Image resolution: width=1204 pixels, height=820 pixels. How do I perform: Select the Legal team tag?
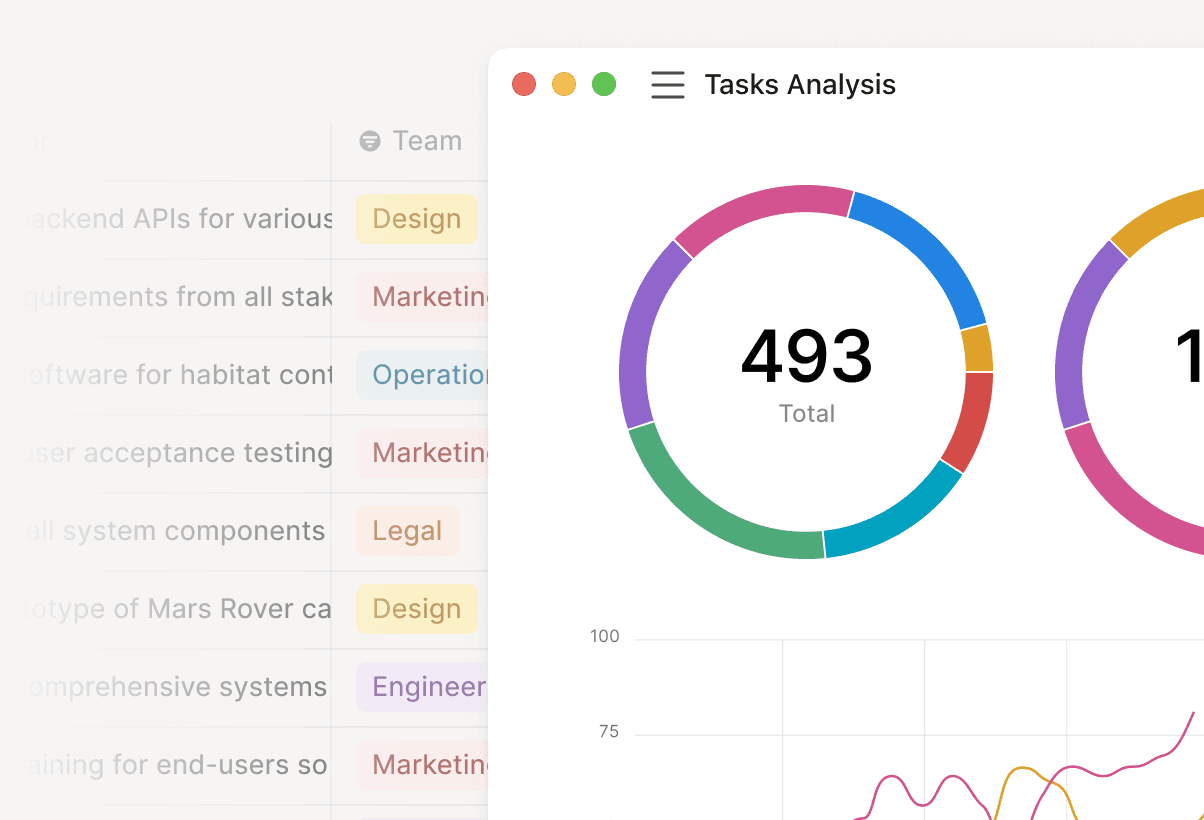[407, 531]
